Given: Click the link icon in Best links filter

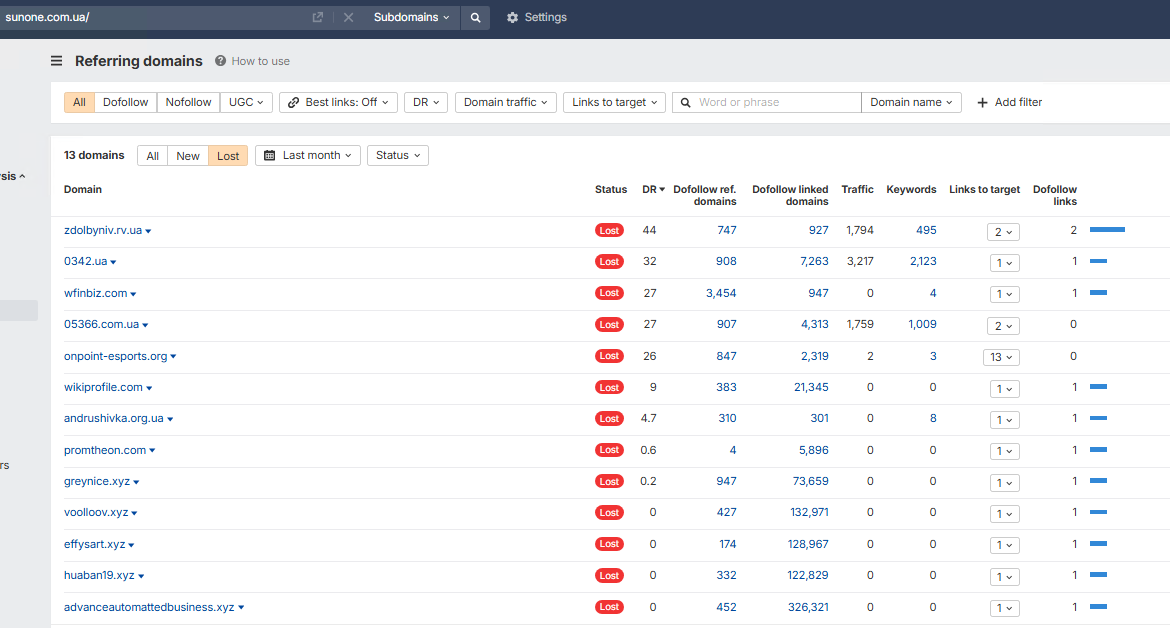Looking at the screenshot, I should coord(293,102).
